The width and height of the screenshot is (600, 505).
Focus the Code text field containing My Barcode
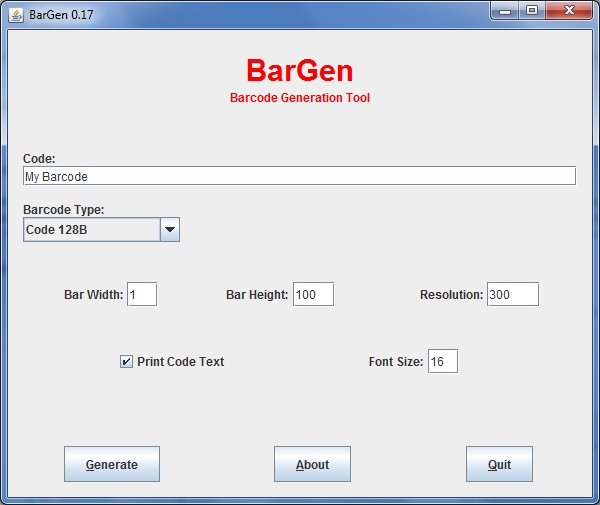[x=299, y=176]
